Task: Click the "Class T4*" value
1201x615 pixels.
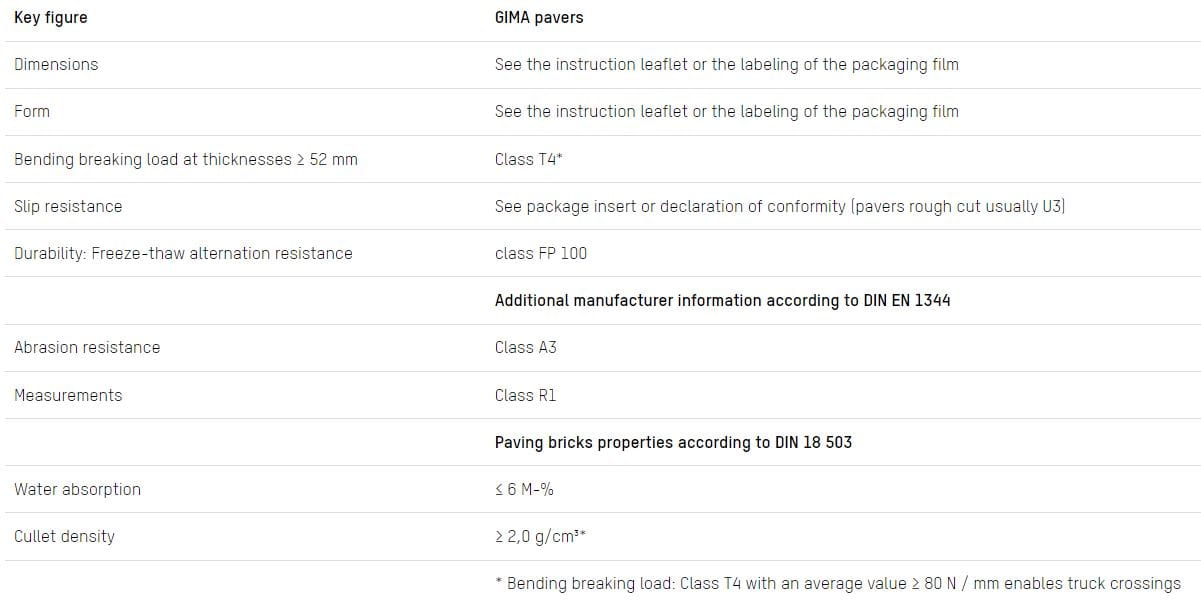Action: pyautogui.click(x=528, y=159)
